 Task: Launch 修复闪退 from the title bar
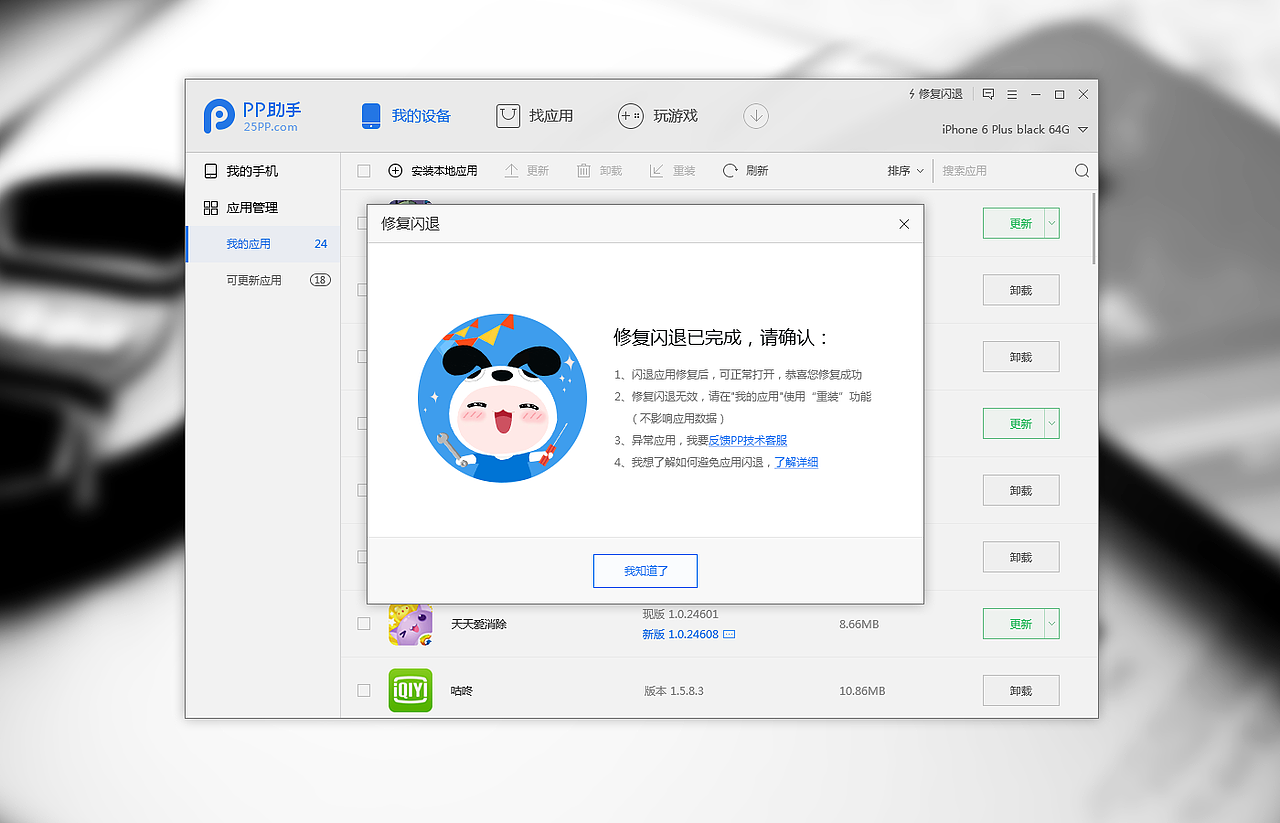934,93
